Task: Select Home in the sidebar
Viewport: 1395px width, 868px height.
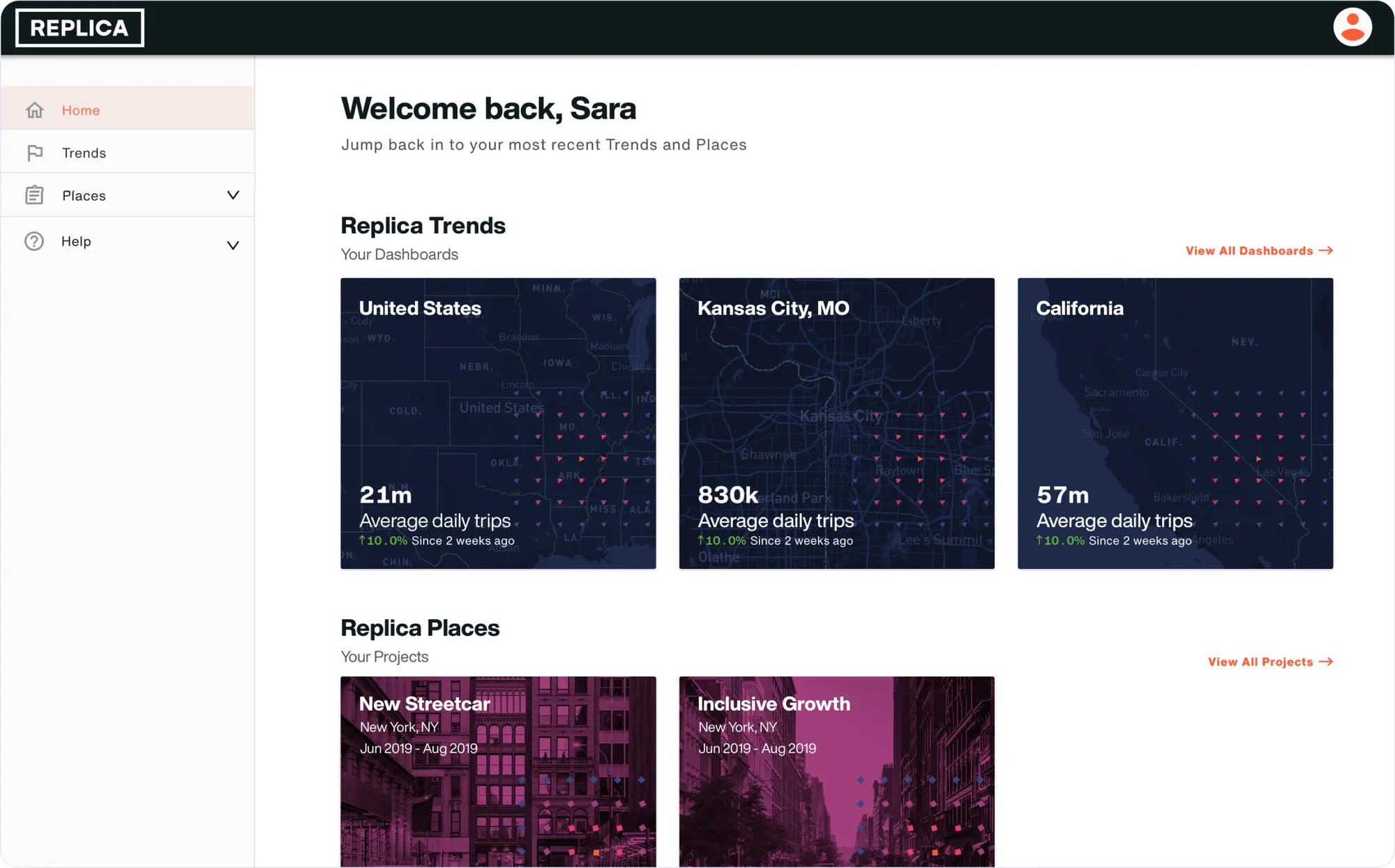Action: tap(128, 108)
